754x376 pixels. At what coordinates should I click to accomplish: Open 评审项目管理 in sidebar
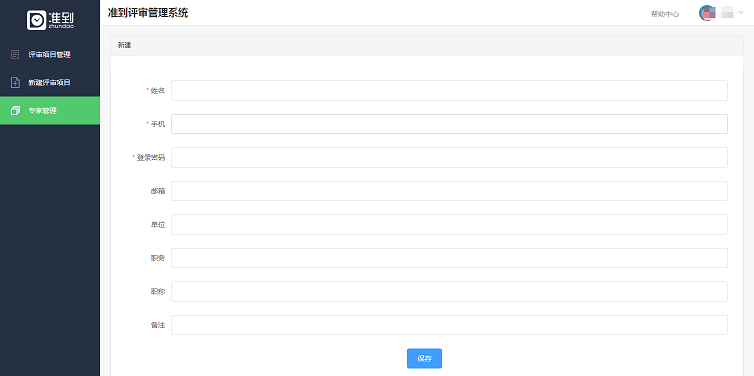[x=50, y=55]
